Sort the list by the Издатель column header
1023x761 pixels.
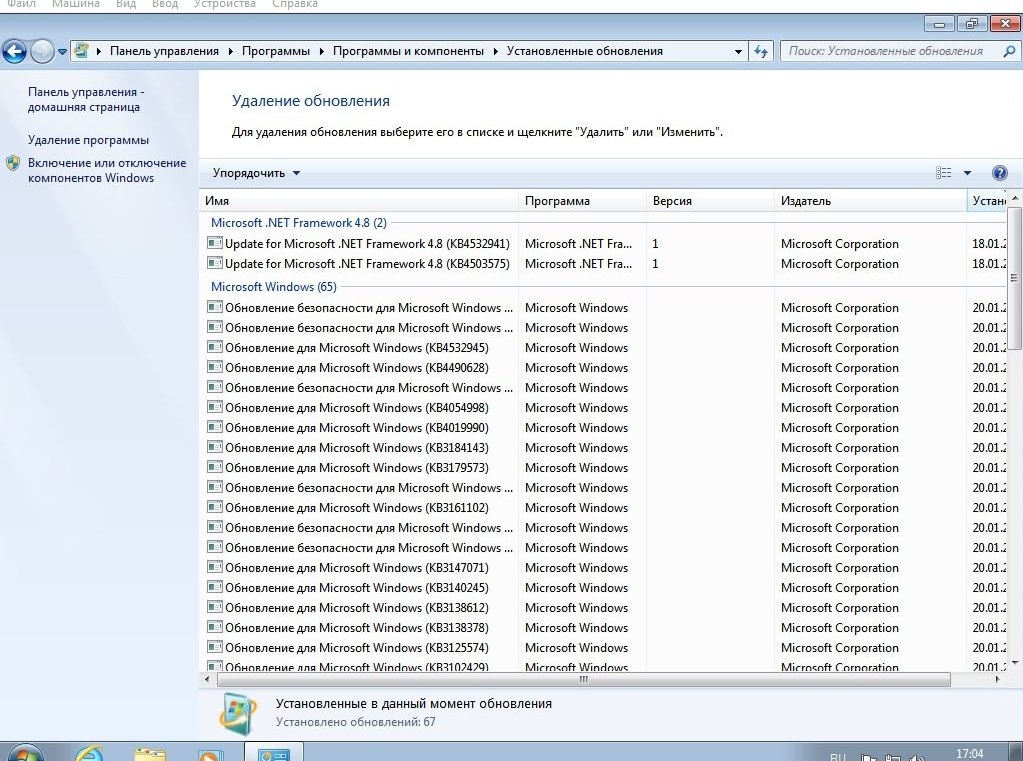coord(870,201)
